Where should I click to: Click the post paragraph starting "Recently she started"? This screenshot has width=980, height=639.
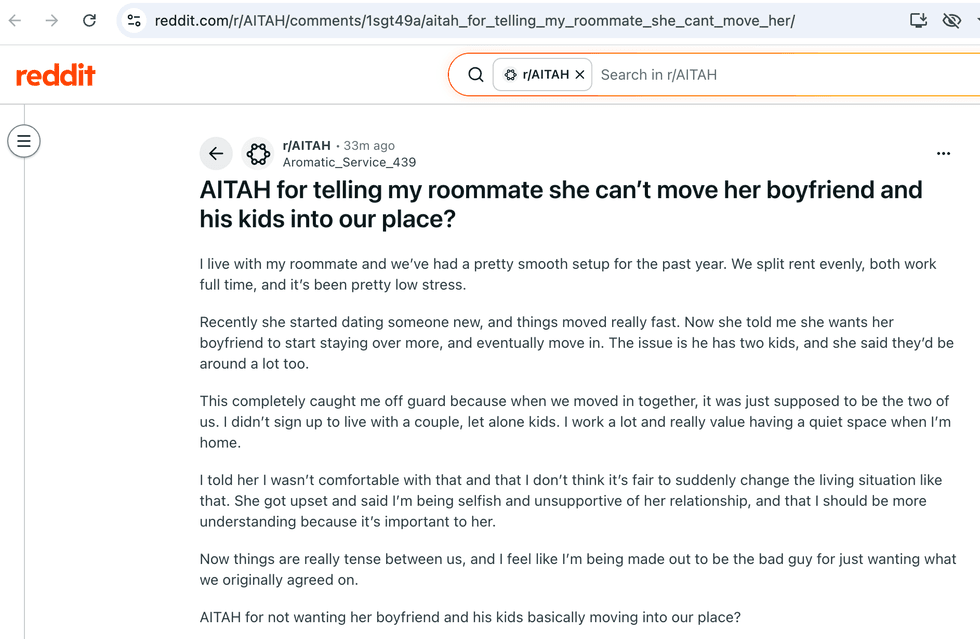pyautogui.click(x=576, y=343)
